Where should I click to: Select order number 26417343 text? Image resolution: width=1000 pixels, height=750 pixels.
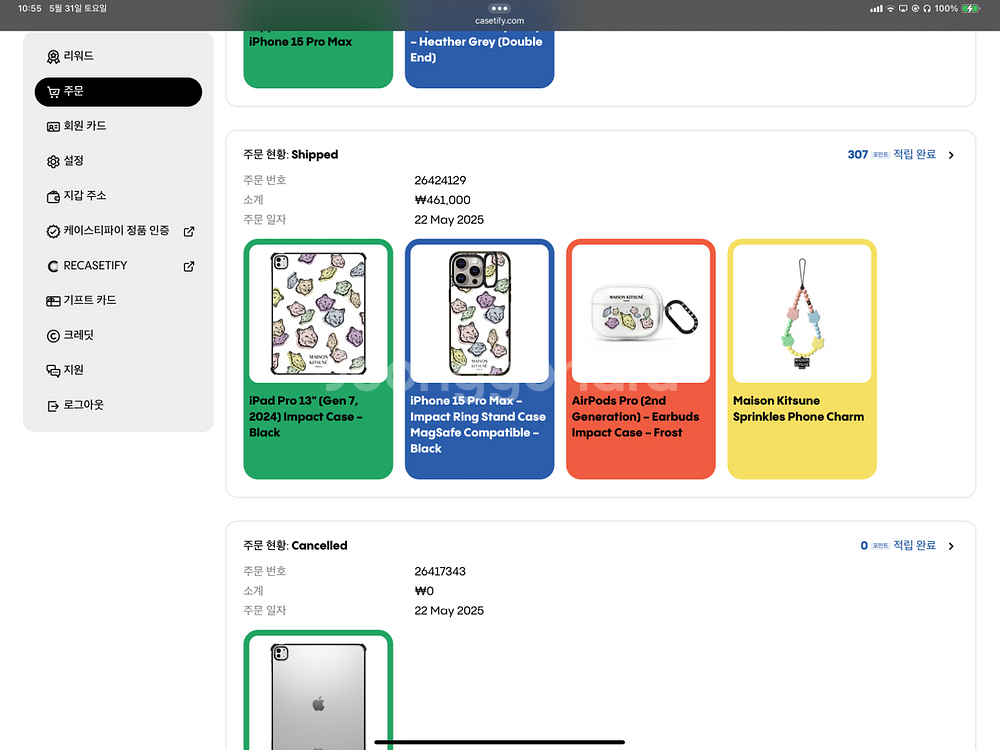pos(440,571)
